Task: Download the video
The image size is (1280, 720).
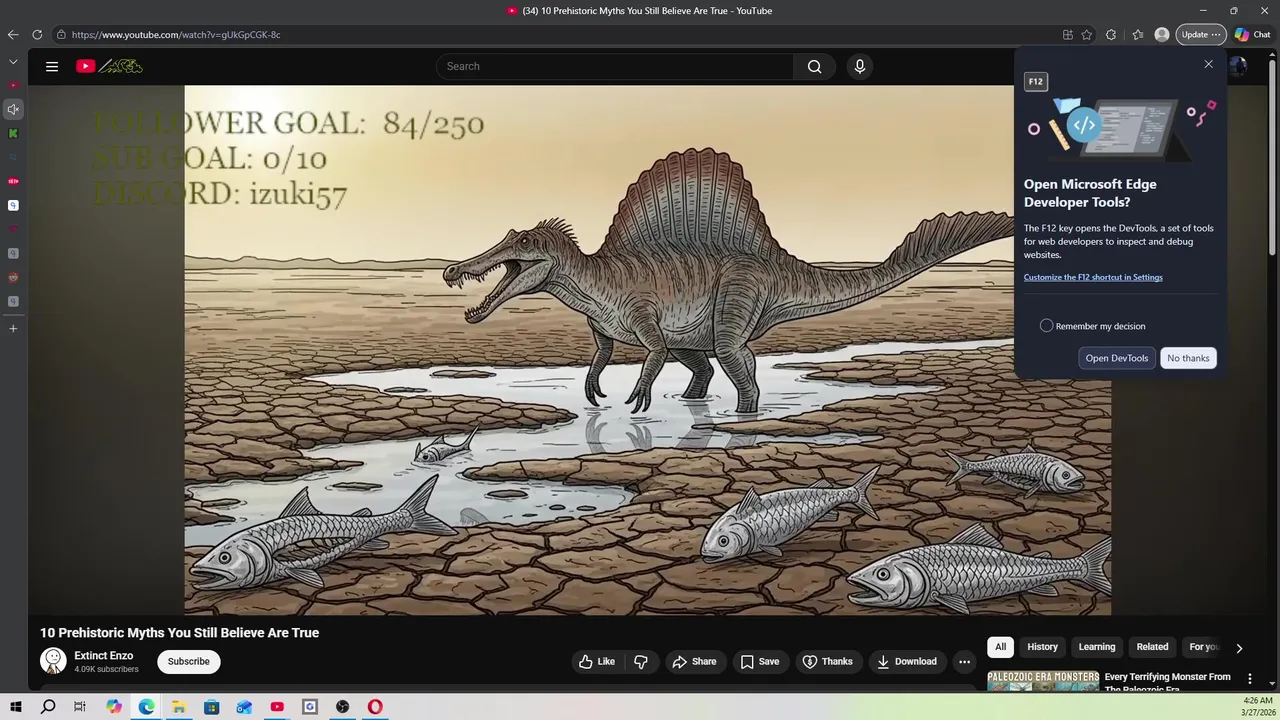Action: pos(907,661)
